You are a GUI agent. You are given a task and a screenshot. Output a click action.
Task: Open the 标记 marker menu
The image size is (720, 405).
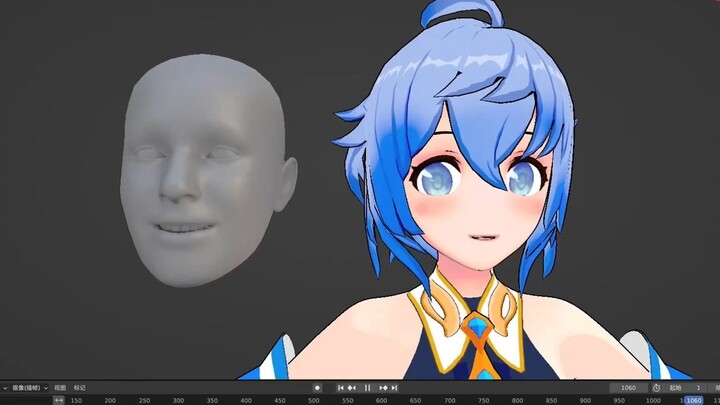coord(80,388)
